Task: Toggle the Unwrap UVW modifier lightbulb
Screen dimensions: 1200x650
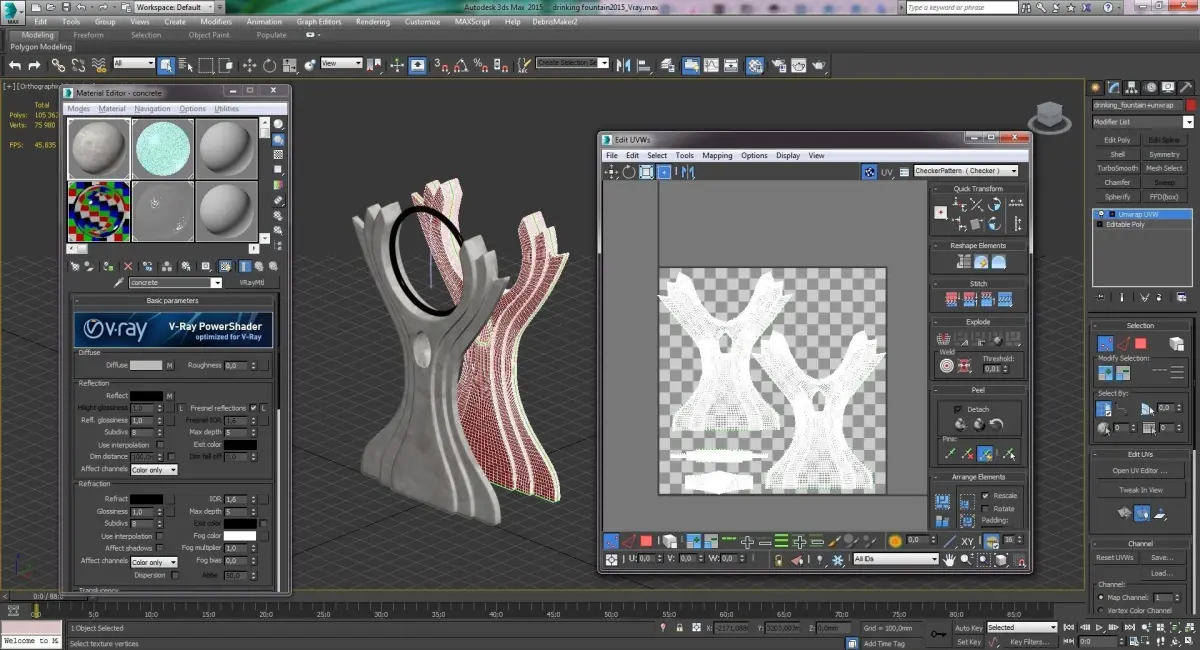Action: pos(1101,214)
